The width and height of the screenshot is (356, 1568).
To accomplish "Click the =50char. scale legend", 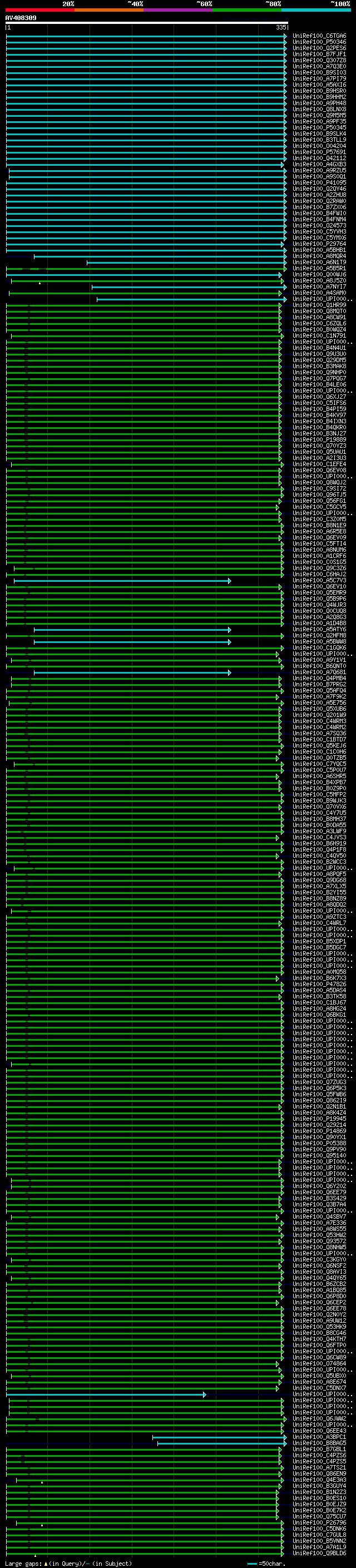I will [x=266, y=1563].
